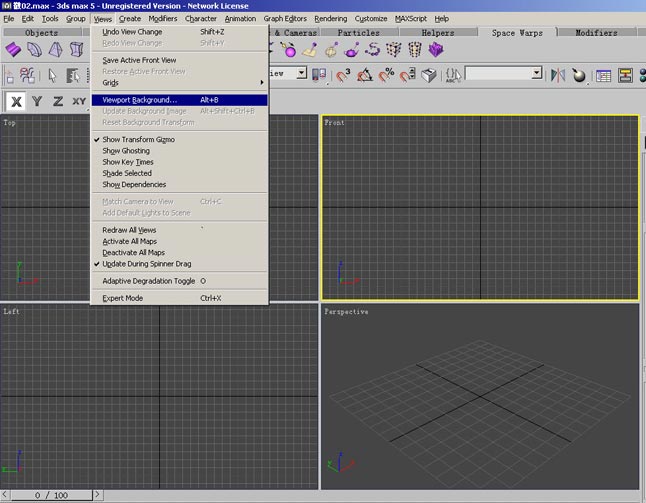Click the first toolbar icon left of Bind

[9, 75]
